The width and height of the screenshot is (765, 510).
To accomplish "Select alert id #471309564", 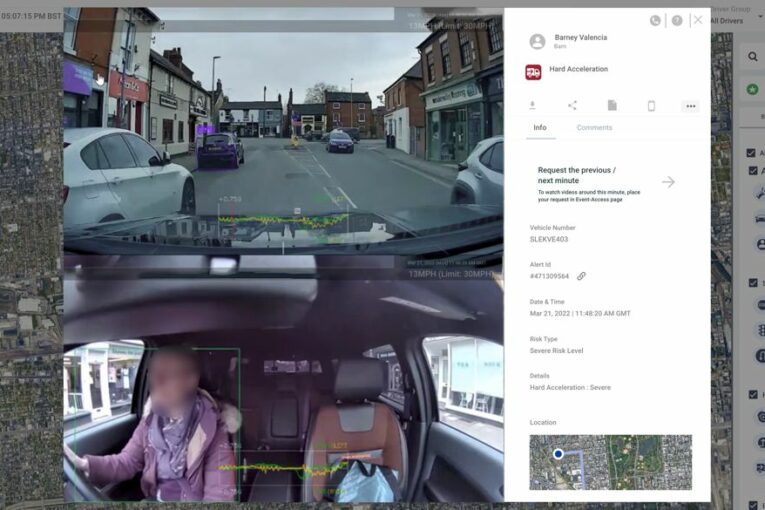I will (549, 276).
